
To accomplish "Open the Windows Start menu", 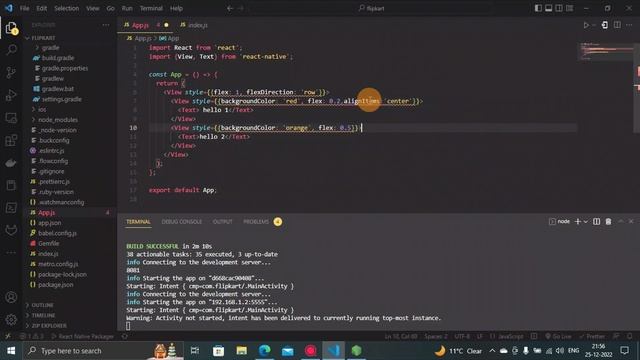I will [11, 351].
